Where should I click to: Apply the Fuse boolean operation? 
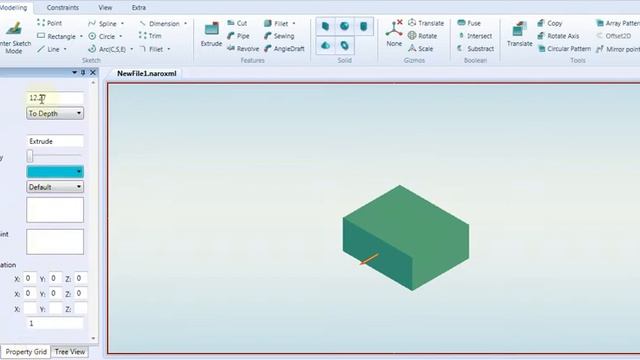(469, 23)
